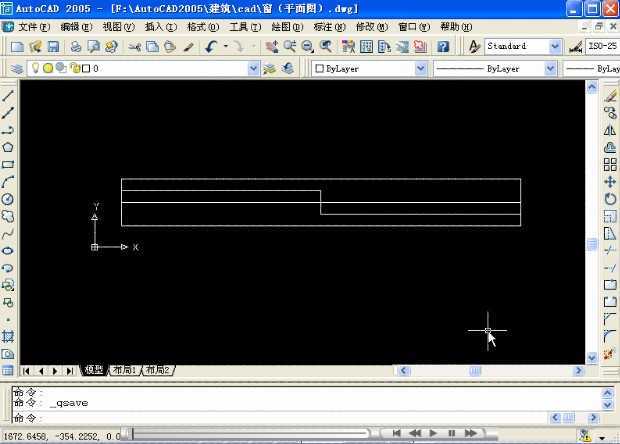Click the Undo arrow icon
This screenshot has height=444, width=620.
pos(211,47)
